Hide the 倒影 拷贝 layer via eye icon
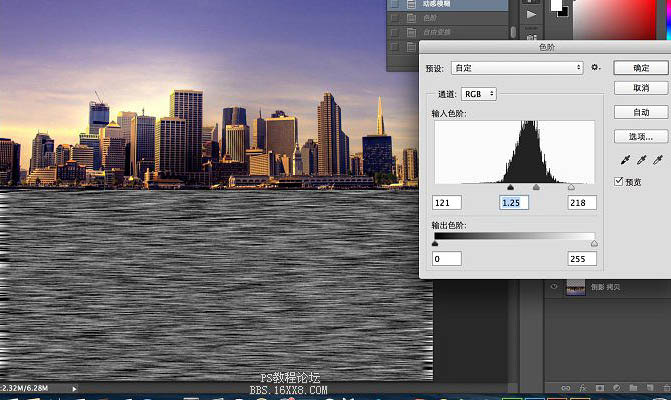Viewport: 671px width, 400px height. pos(553,287)
